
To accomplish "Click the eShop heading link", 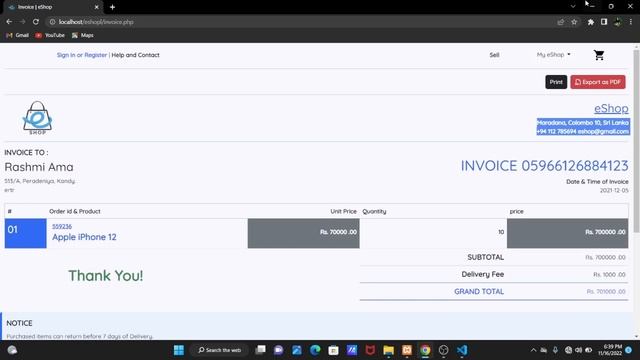I will pyautogui.click(x=611, y=109).
